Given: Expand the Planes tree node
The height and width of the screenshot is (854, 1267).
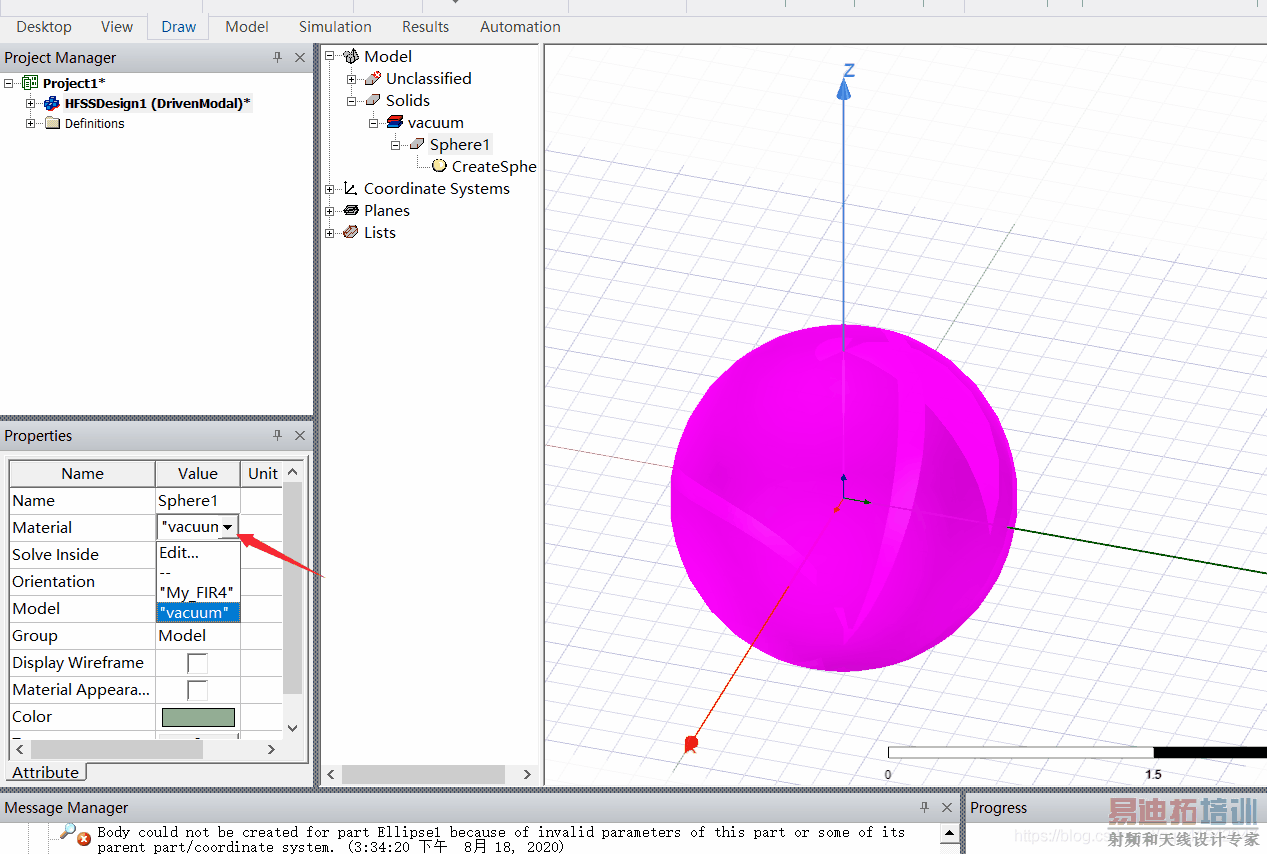Looking at the screenshot, I should (x=330, y=211).
